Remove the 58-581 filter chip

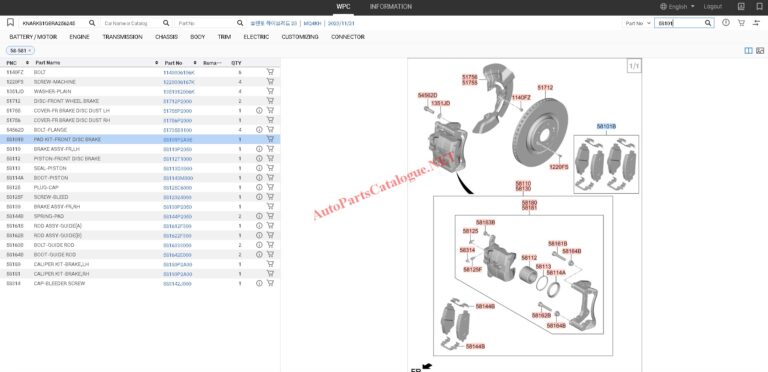(30, 50)
